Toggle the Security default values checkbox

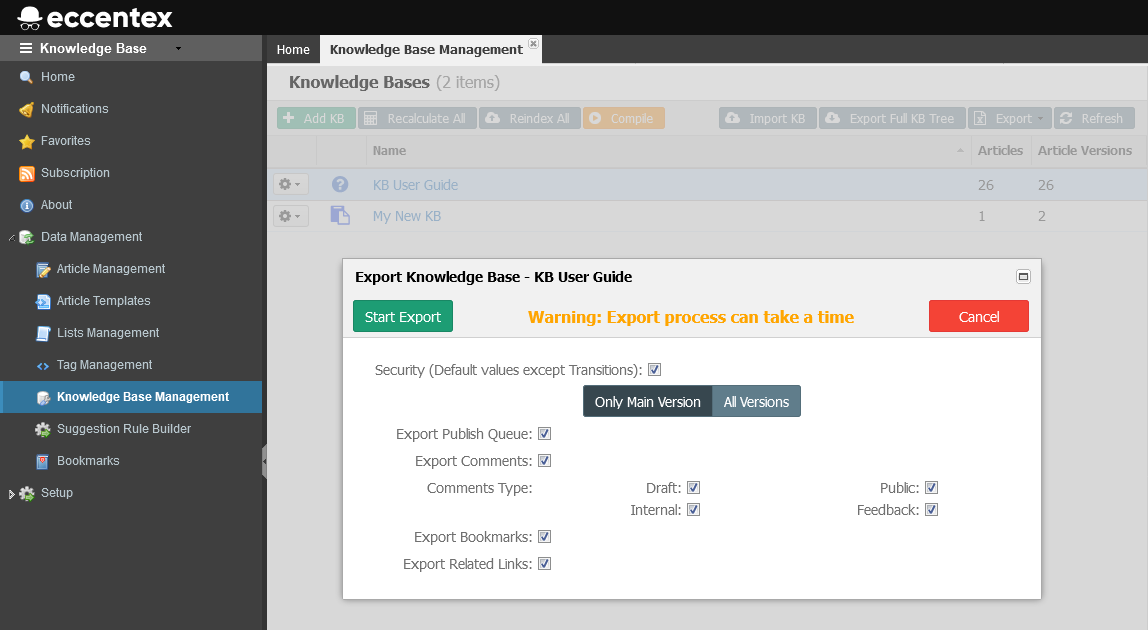click(x=655, y=370)
